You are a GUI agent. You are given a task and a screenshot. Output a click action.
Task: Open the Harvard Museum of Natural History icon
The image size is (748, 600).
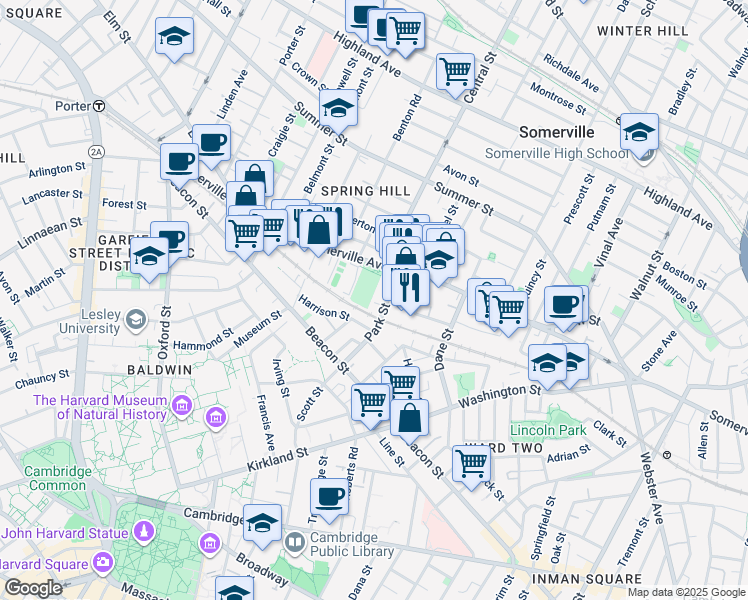[181, 406]
